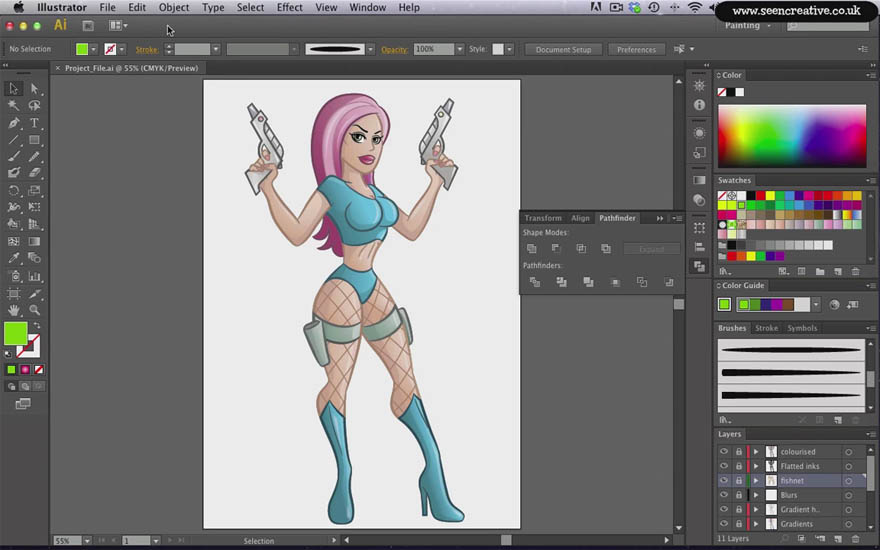Image resolution: width=880 pixels, height=550 pixels.
Task: Select the Scale tool
Action: pos(34,191)
